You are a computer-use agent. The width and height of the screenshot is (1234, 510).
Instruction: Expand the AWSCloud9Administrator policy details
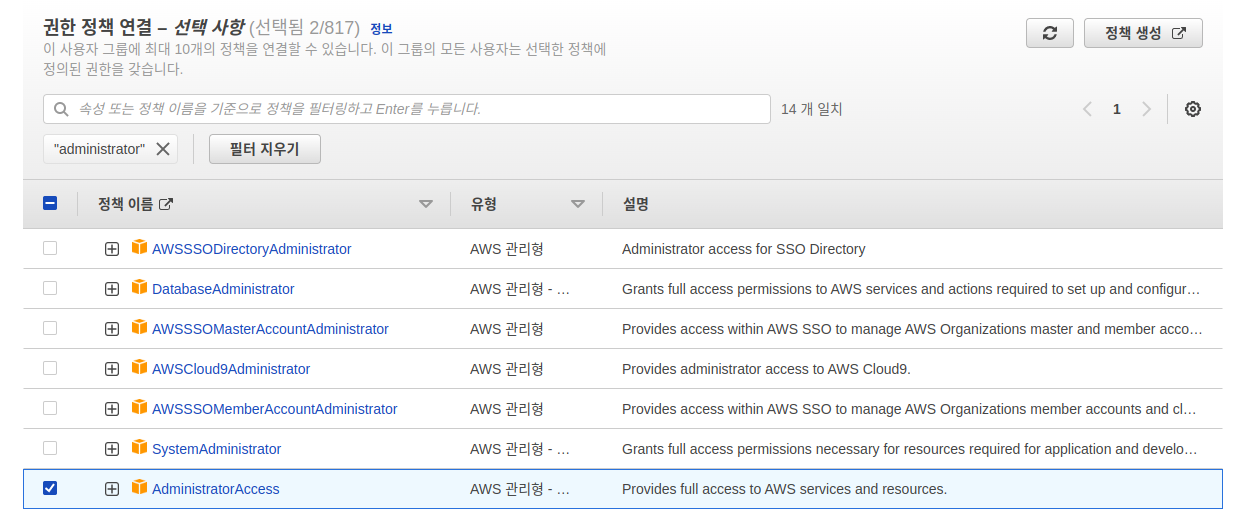point(112,369)
